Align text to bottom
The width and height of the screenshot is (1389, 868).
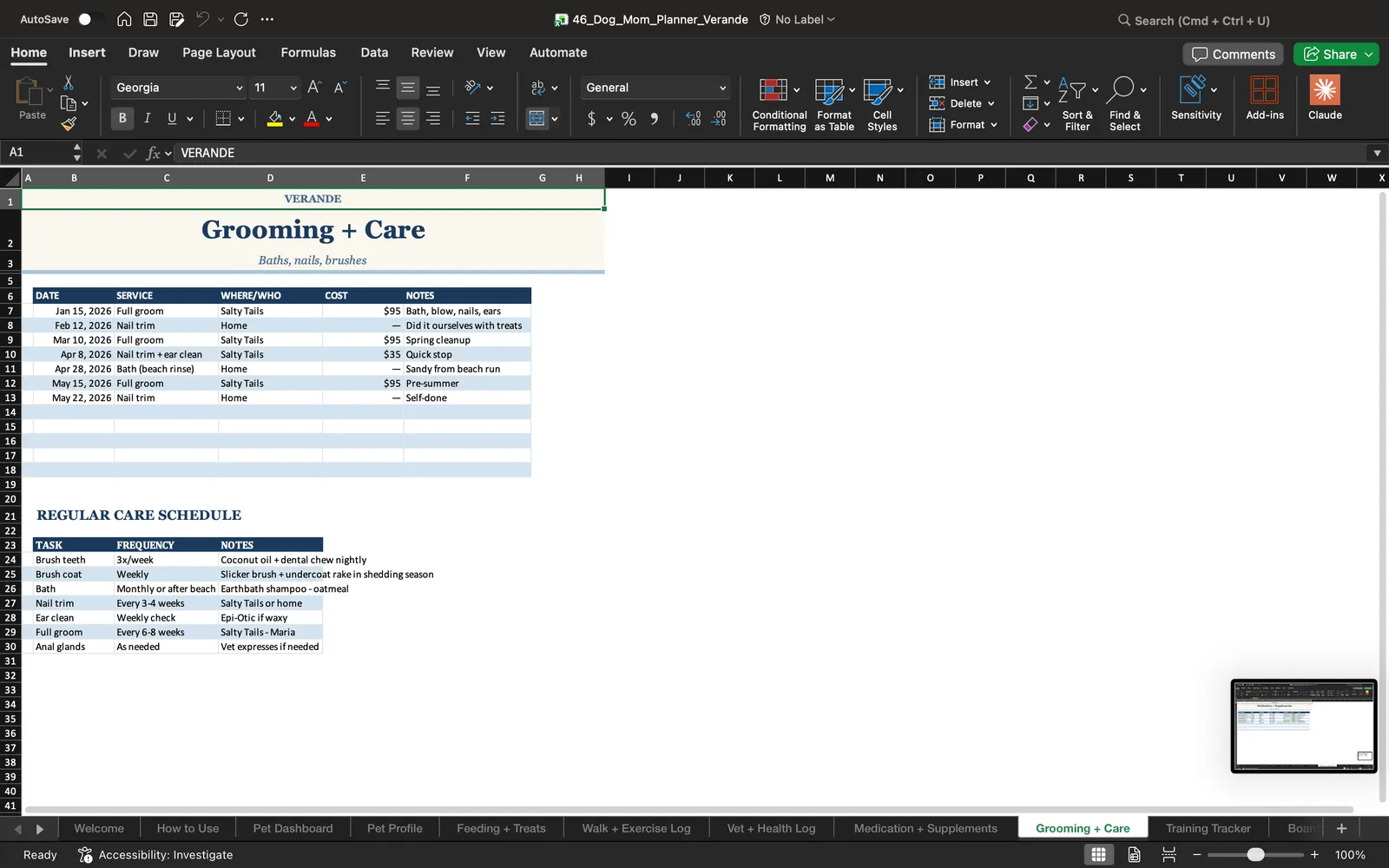(x=433, y=87)
